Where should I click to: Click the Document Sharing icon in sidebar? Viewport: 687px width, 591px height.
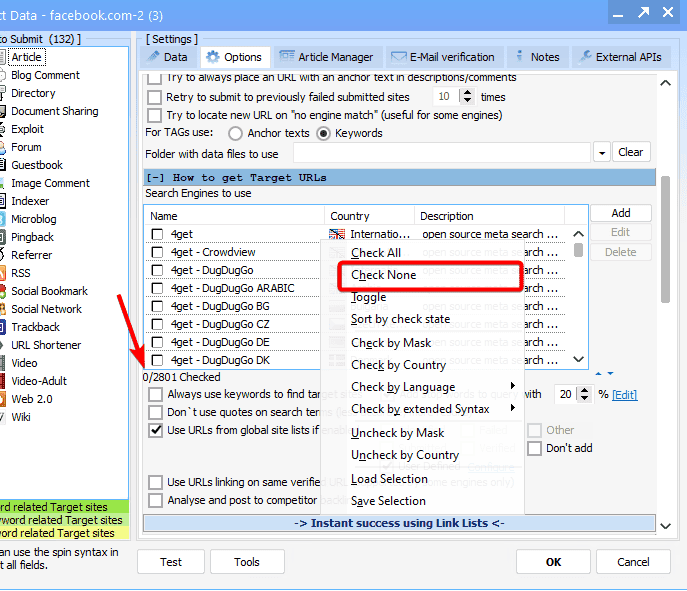coord(2,111)
